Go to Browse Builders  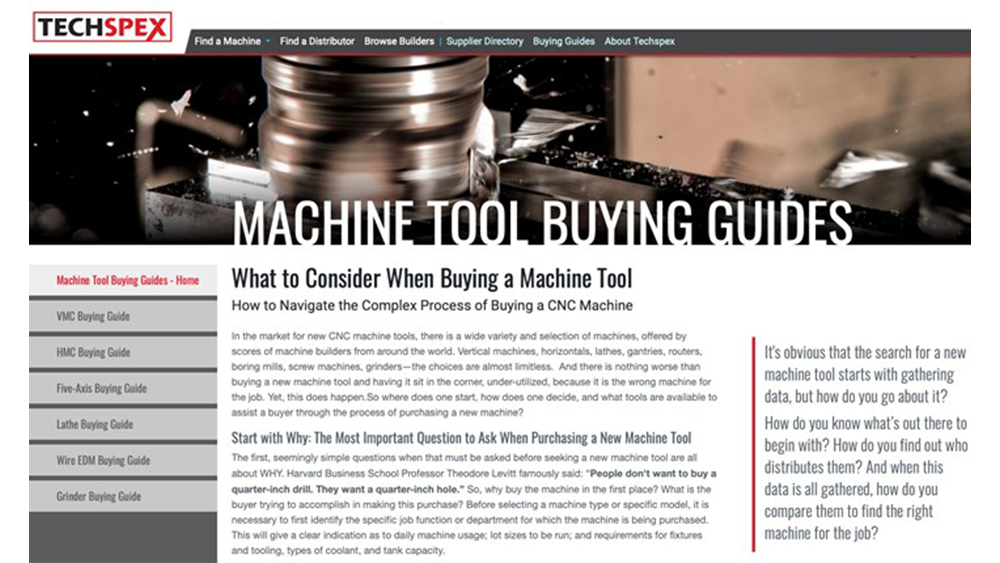[x=399, y=42]
